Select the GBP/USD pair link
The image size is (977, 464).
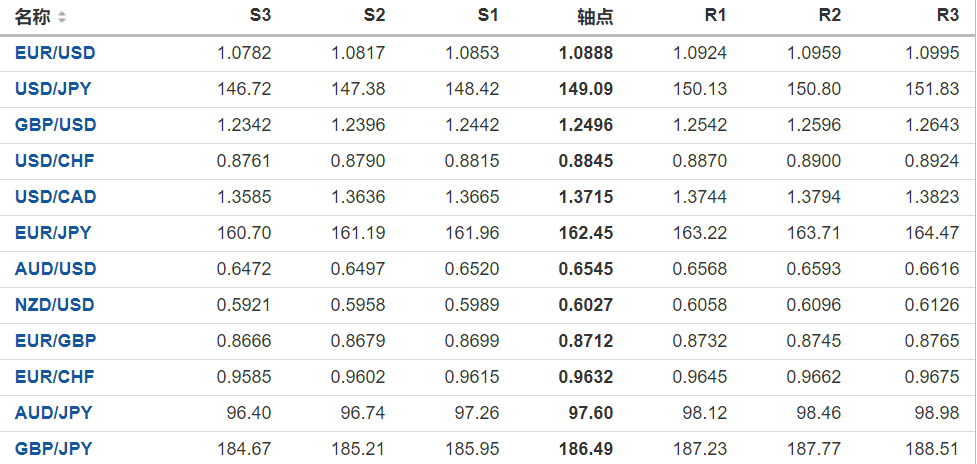(55, 125)
